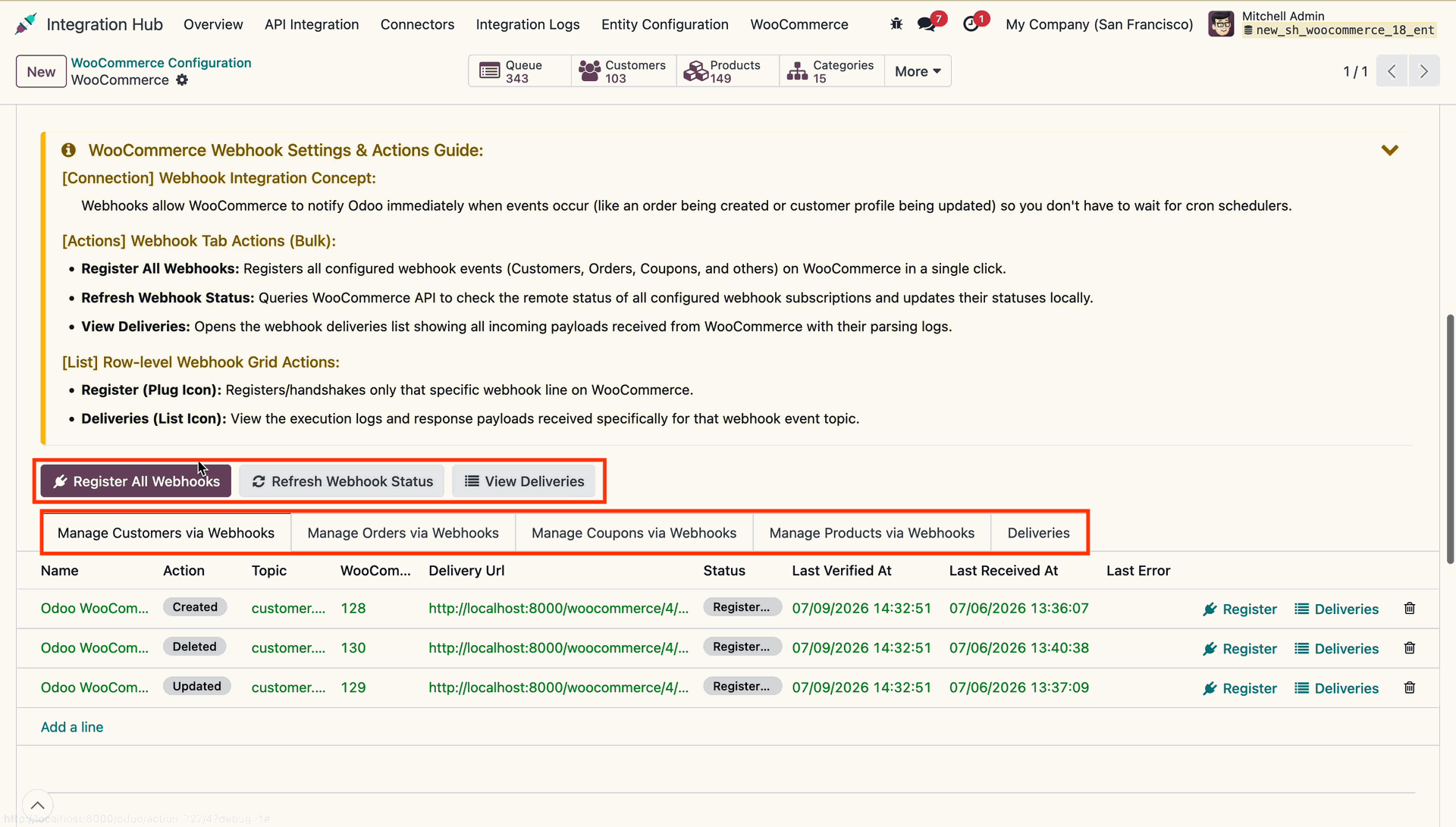
Task: Sort by Last Received At column
Action: (x=1003, y=571)
